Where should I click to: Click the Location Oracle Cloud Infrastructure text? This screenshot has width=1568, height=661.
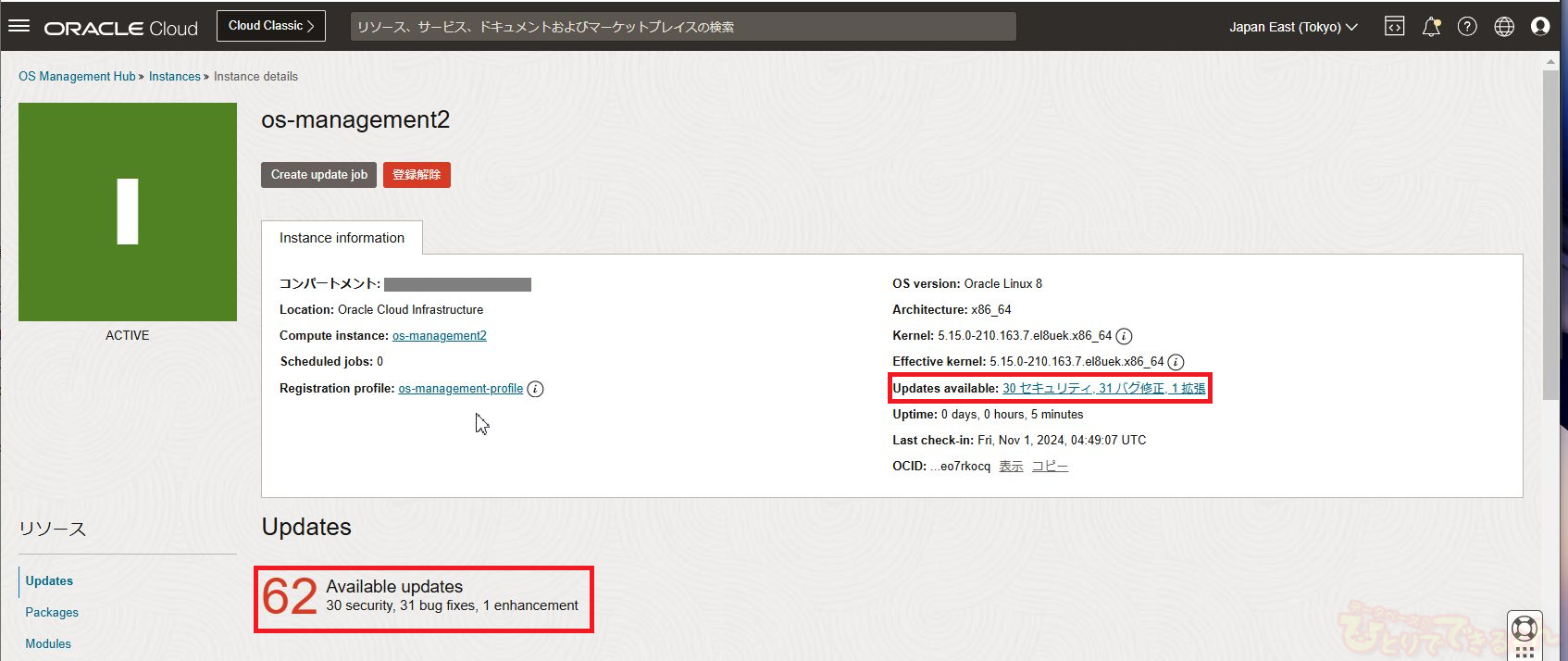pos(381,309)
